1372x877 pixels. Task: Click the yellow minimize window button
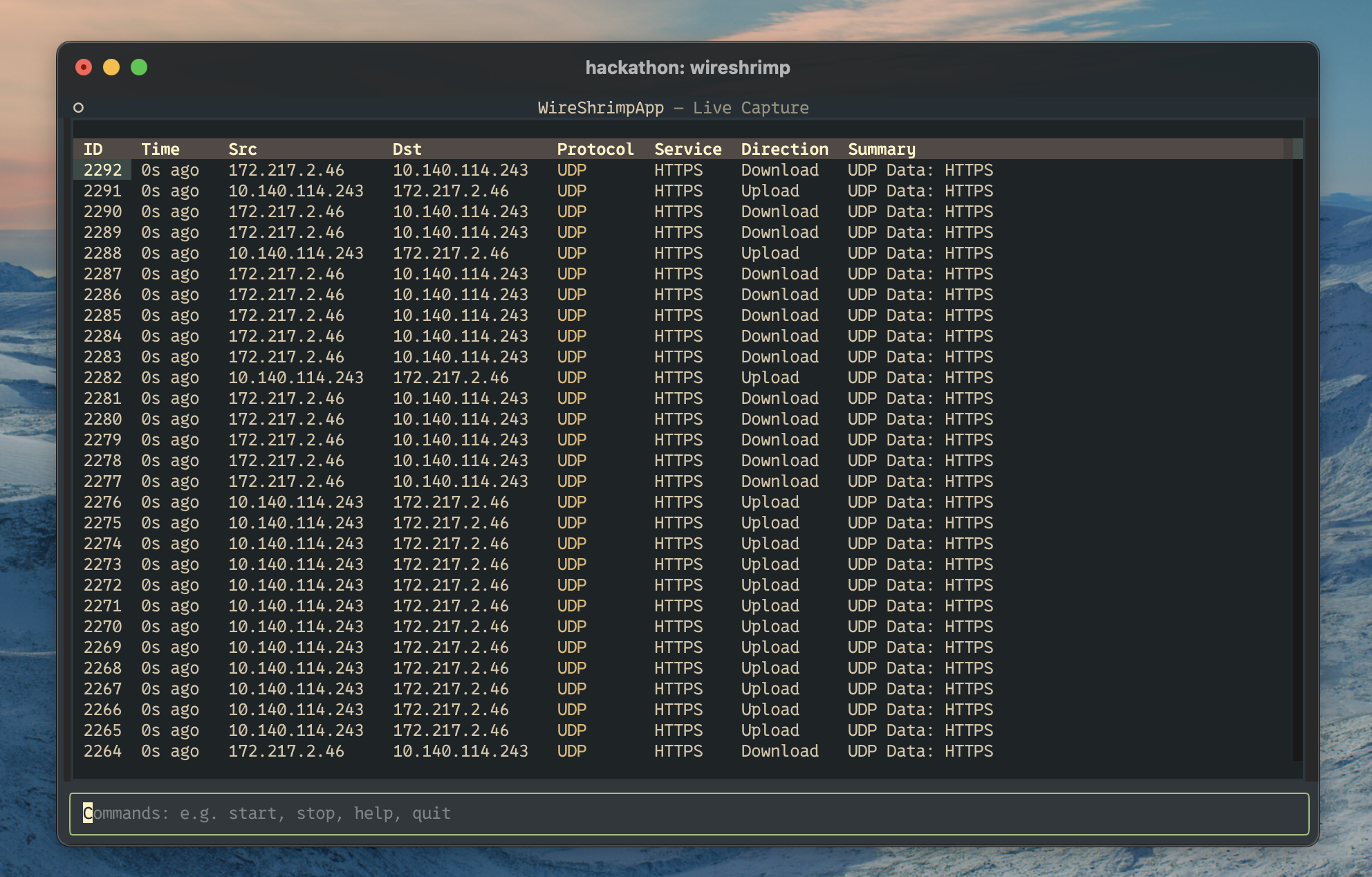pos(111,67)
